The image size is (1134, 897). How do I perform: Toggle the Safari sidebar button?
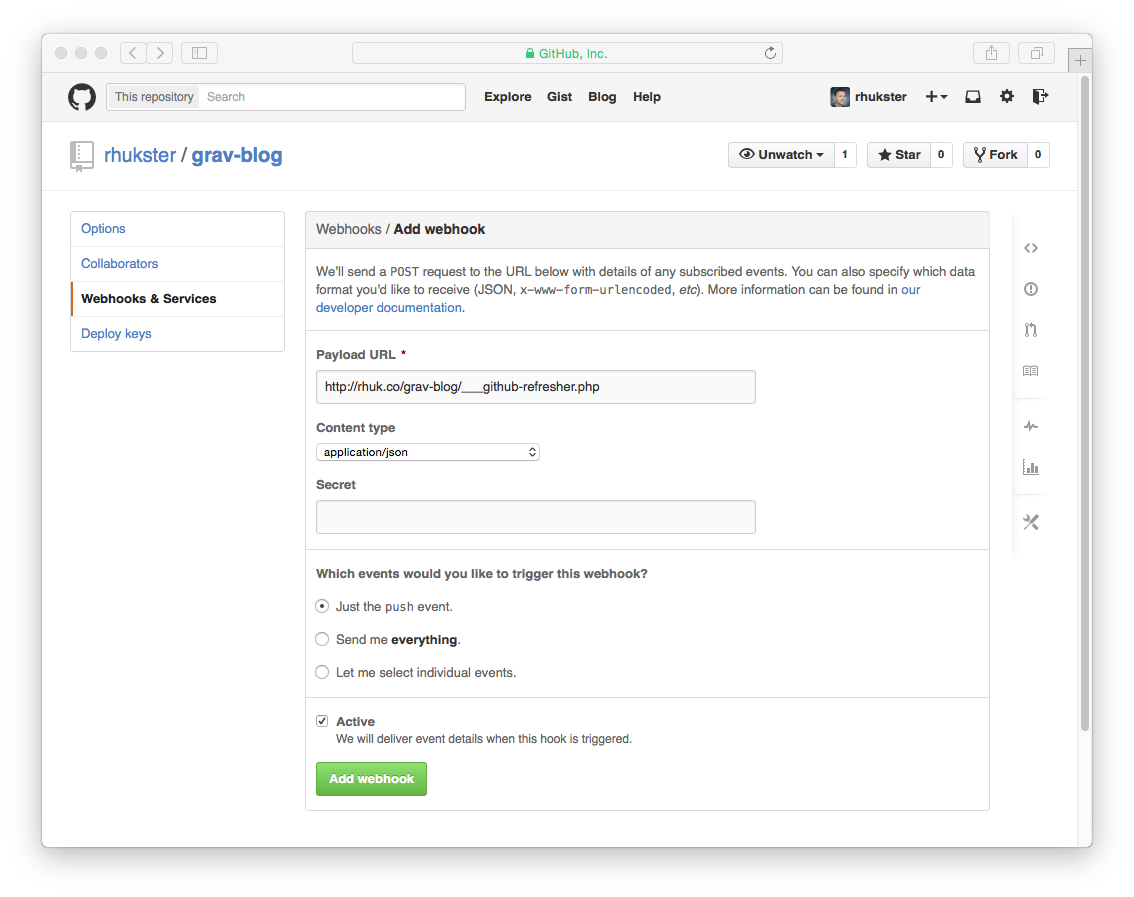200,53
